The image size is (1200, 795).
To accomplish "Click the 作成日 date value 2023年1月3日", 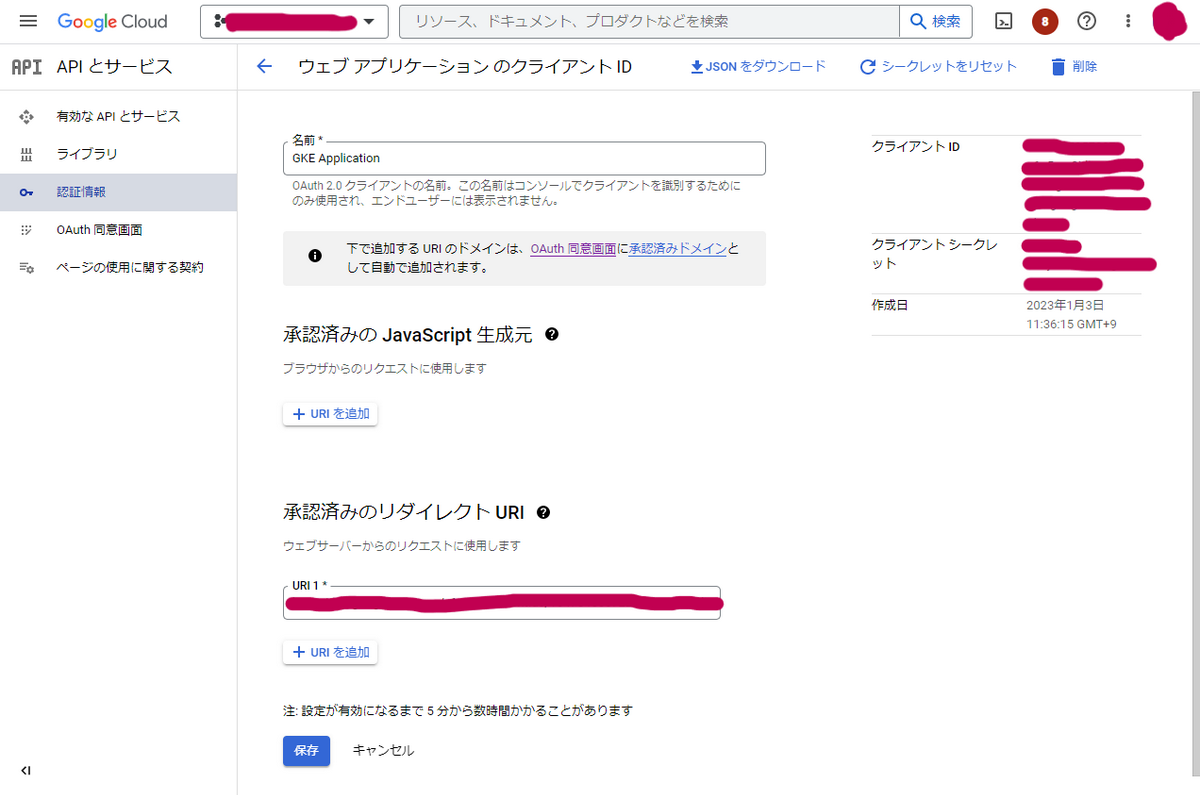I will pos(1065,305).
